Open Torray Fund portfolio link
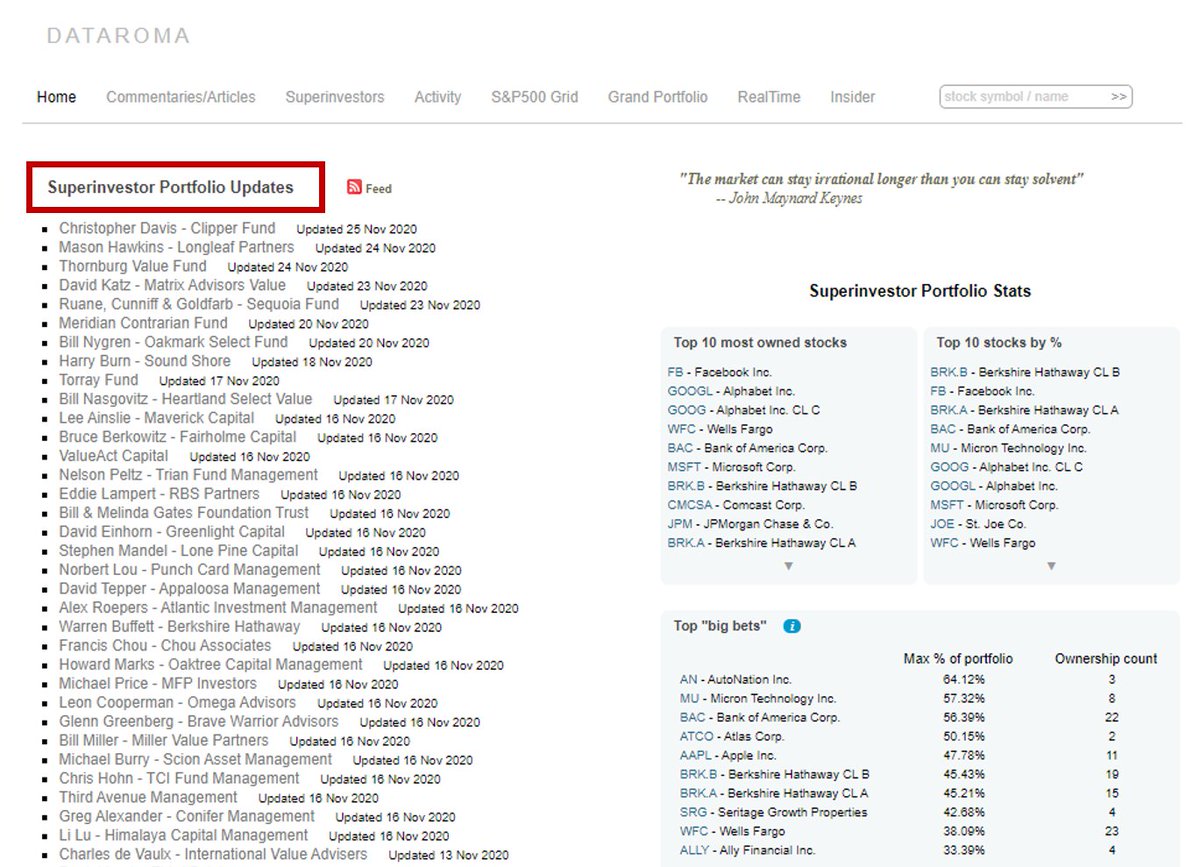This screenshot has height=867, width=1200. click(99, 380)
